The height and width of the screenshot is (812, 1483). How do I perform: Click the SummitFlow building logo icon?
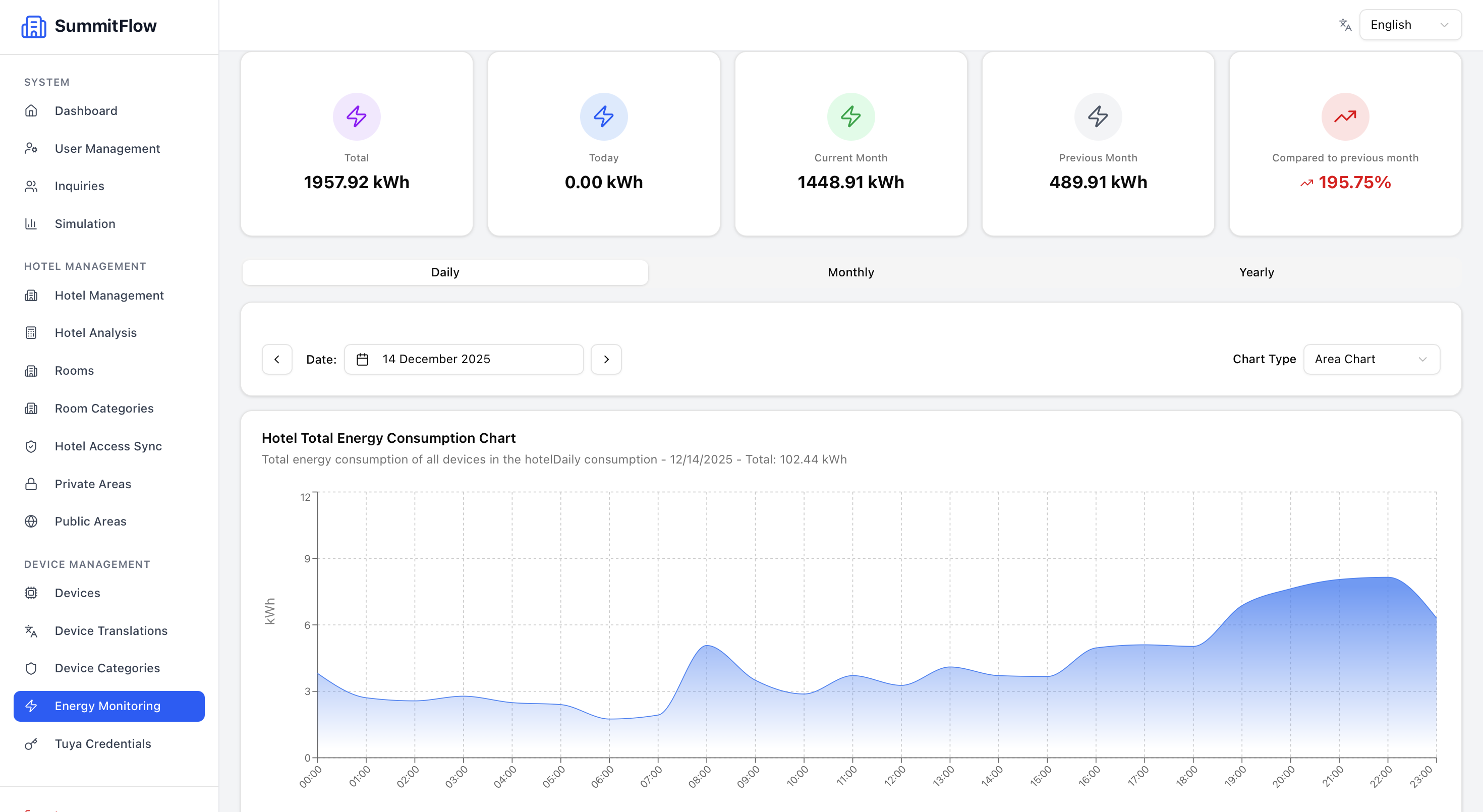click(33, 26)
